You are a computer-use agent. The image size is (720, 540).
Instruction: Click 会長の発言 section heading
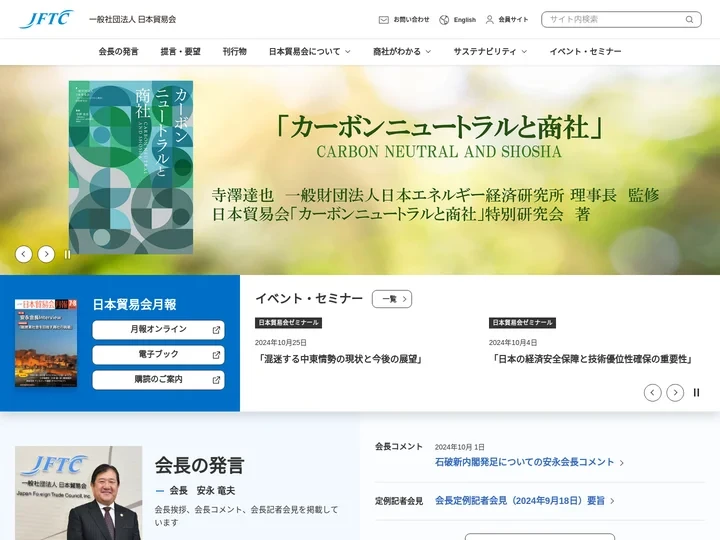click(199, 465)
